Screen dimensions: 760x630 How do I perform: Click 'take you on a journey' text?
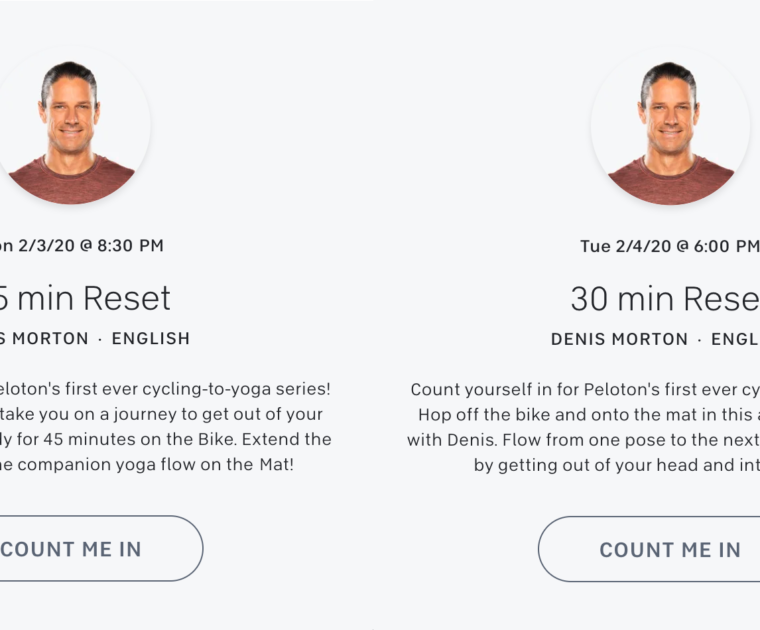coord(167,414)
